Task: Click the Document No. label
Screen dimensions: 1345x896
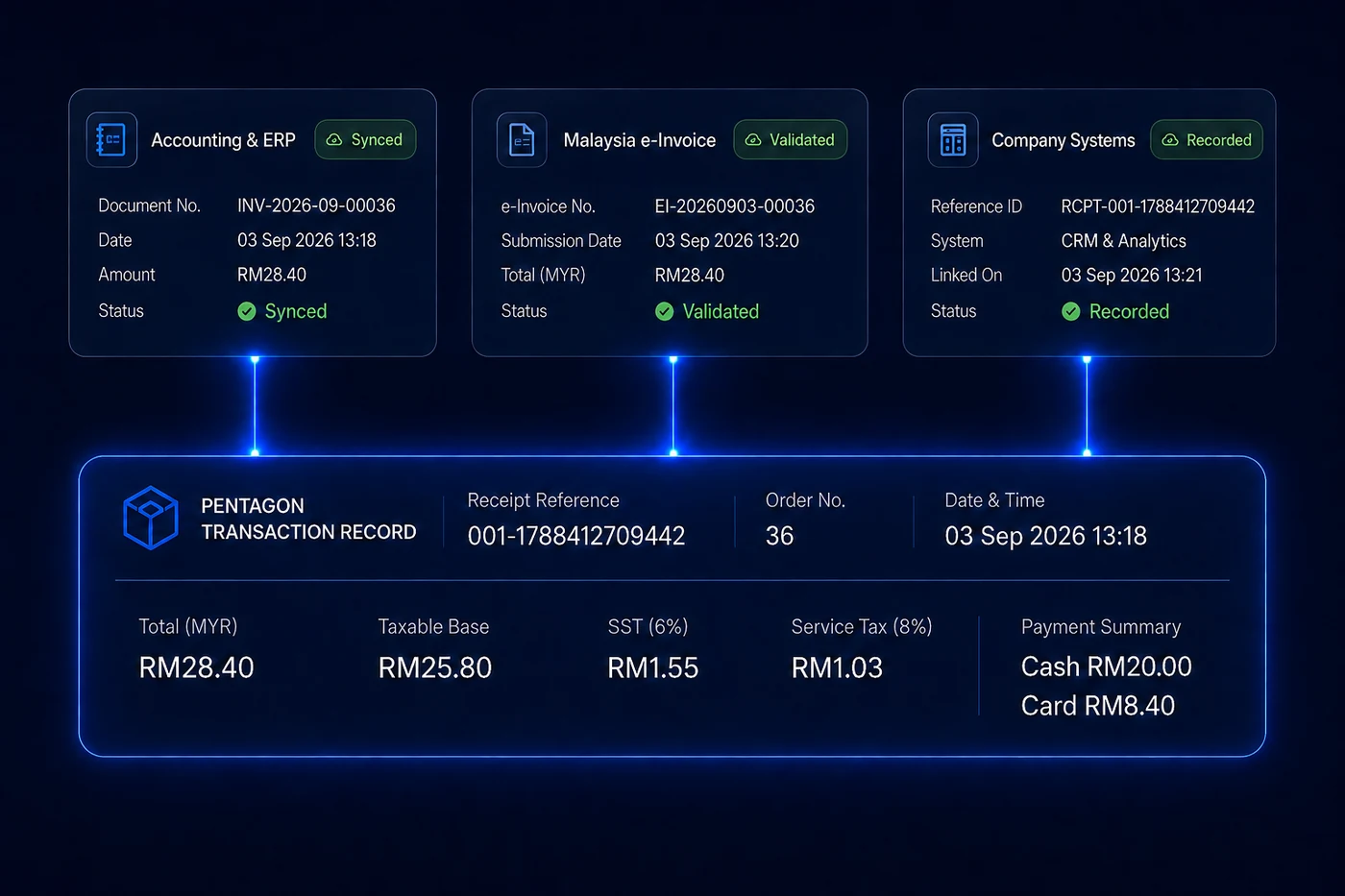Action: (x=149, y=206)
